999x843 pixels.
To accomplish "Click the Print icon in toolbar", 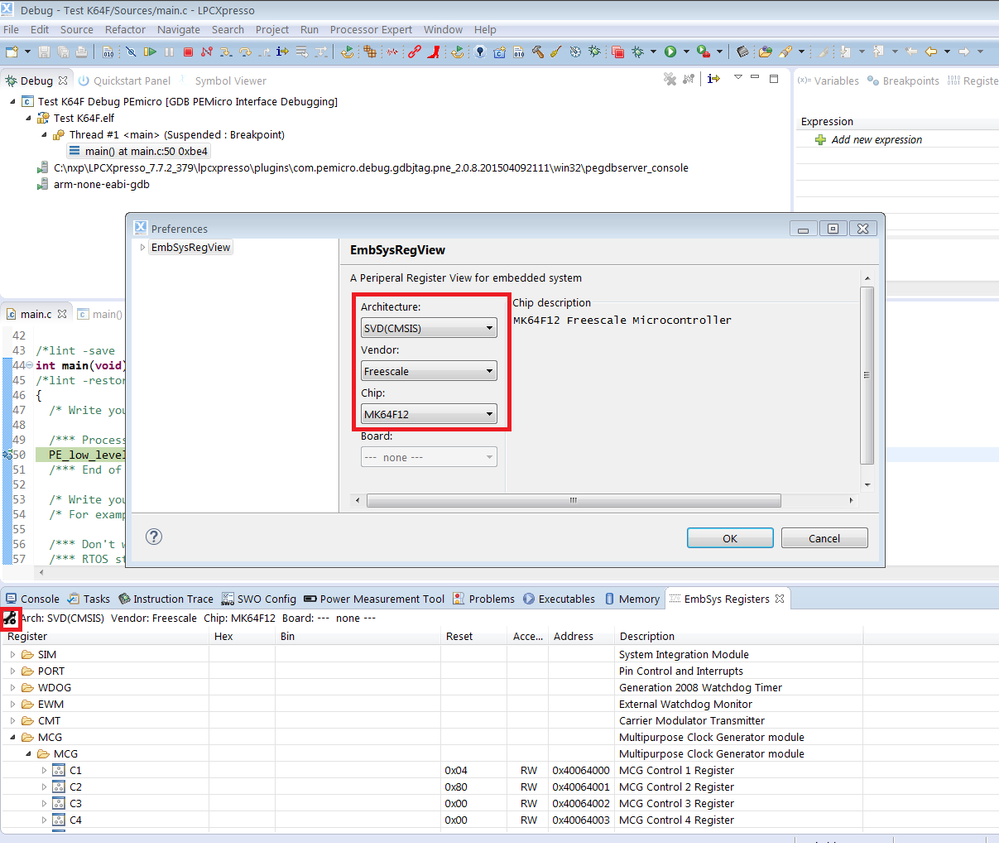I will pyautogui.click(x=82, y=52).
